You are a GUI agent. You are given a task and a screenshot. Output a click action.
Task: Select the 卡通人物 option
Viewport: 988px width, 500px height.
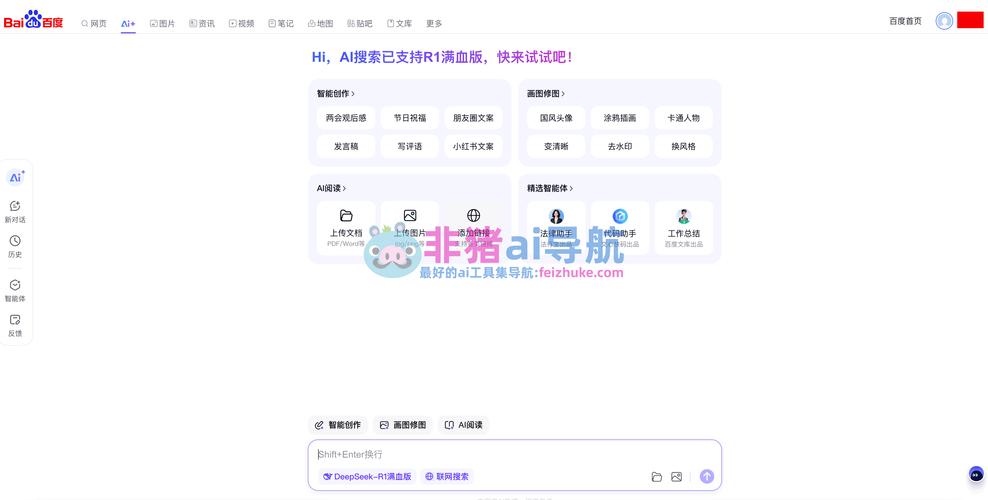tap(684, 118)
